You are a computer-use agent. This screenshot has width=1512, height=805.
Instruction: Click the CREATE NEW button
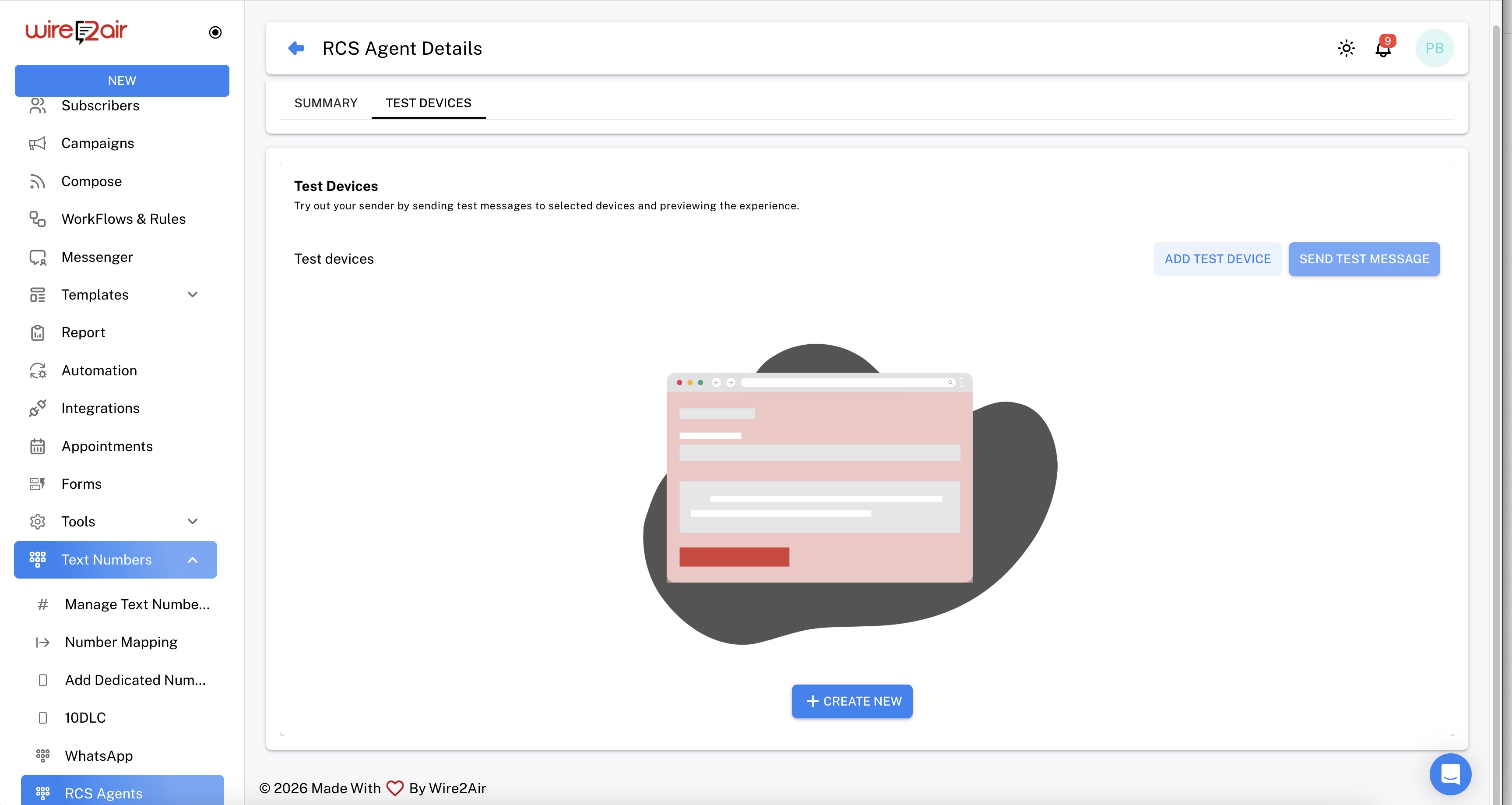pyautogui.click(x=852, y=701)
